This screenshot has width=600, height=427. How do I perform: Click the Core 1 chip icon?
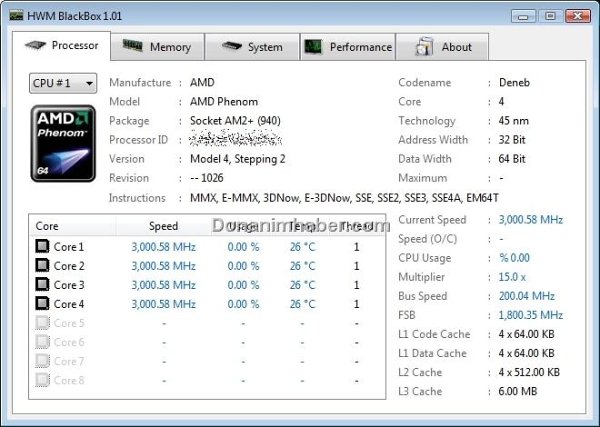point(42,246)
